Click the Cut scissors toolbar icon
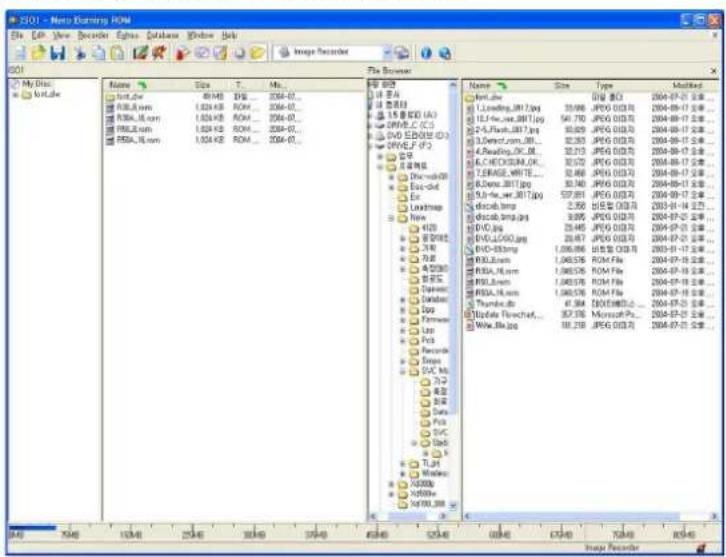 pyautogui.click(x=80, y=53)
